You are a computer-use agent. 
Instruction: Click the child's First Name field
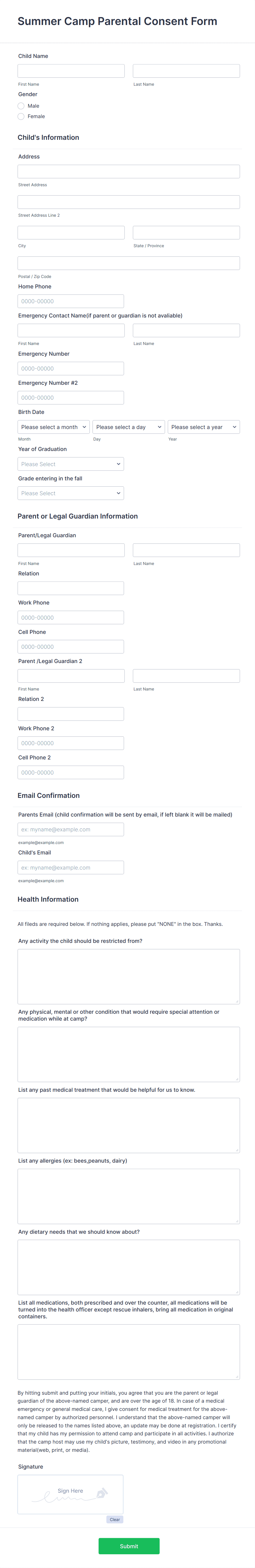coord(70,70)
